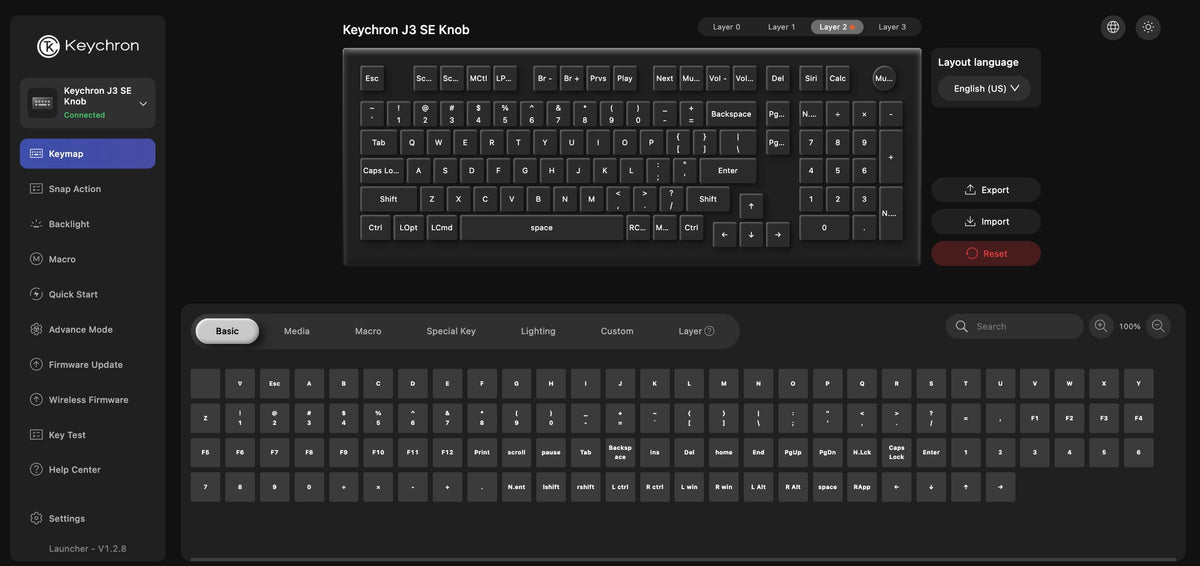This screenshot has height=566, width=1200.
Task: Open Wireless Firmware page
Action: pos(88,400)
